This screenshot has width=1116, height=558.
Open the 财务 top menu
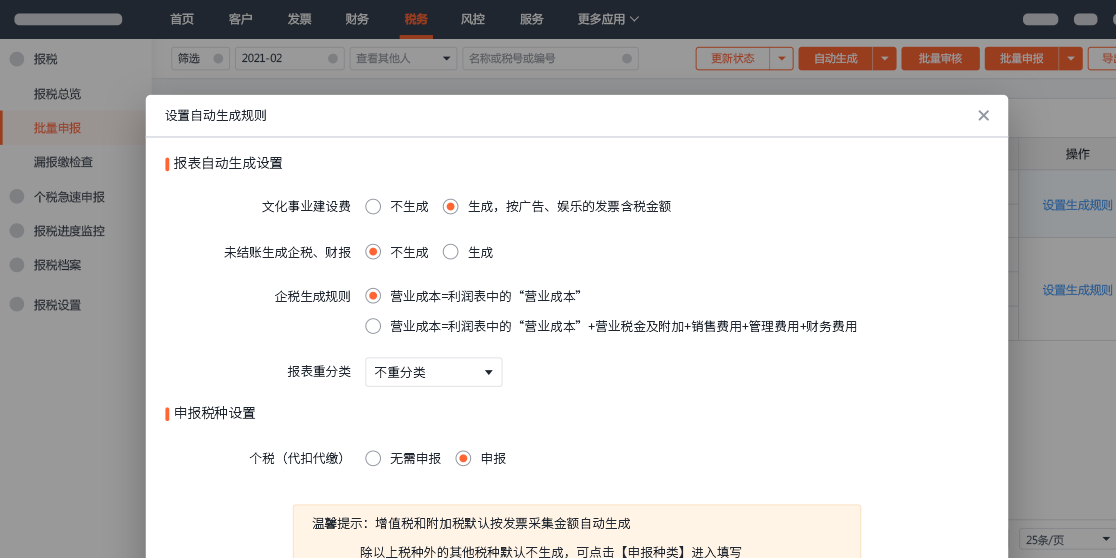click(x=357, y=19)
